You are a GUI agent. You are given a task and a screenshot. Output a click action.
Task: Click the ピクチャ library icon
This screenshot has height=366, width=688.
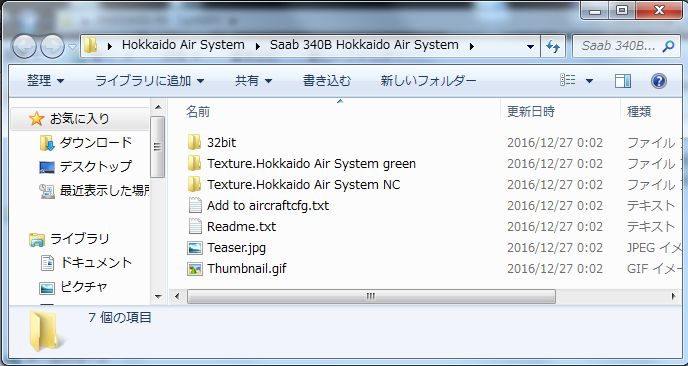(x=47, y=287)
